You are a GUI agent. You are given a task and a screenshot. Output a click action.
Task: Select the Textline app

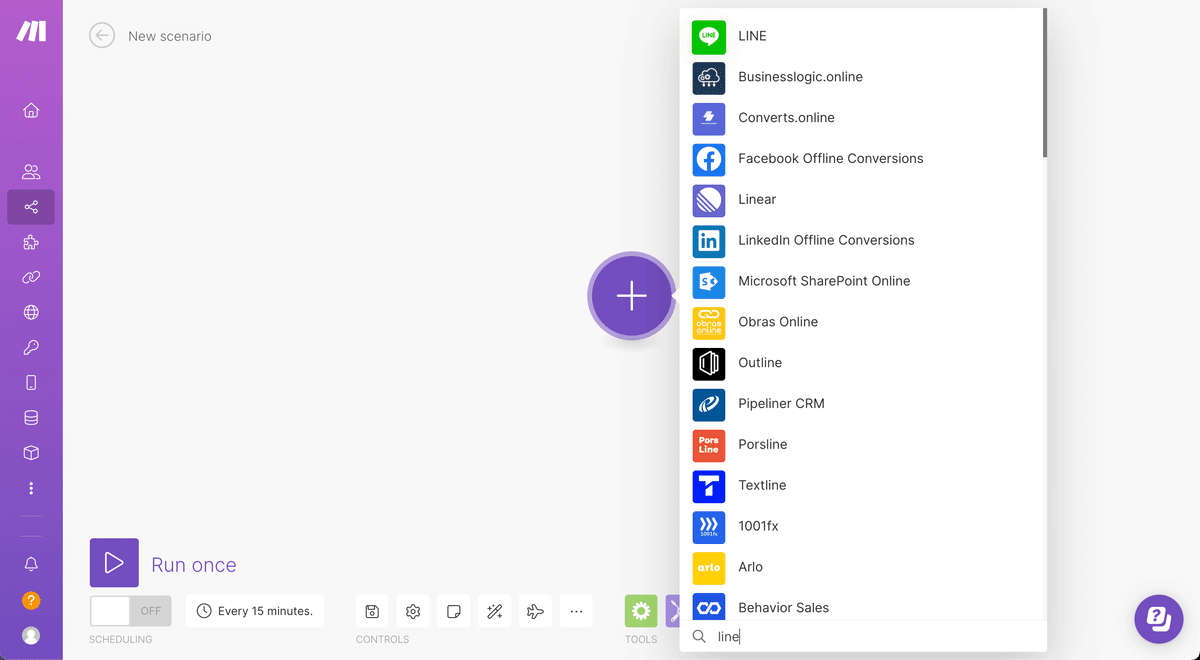click(863, 485)
